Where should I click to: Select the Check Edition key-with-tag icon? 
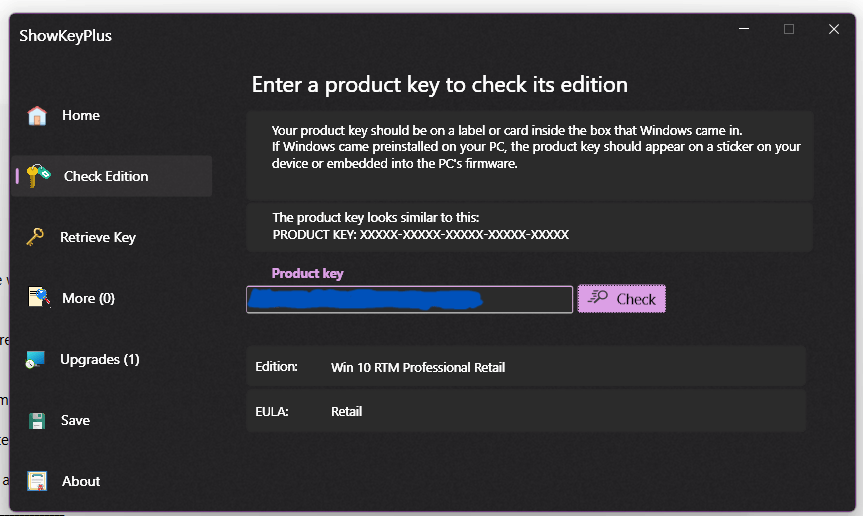[x=39, y=176]
